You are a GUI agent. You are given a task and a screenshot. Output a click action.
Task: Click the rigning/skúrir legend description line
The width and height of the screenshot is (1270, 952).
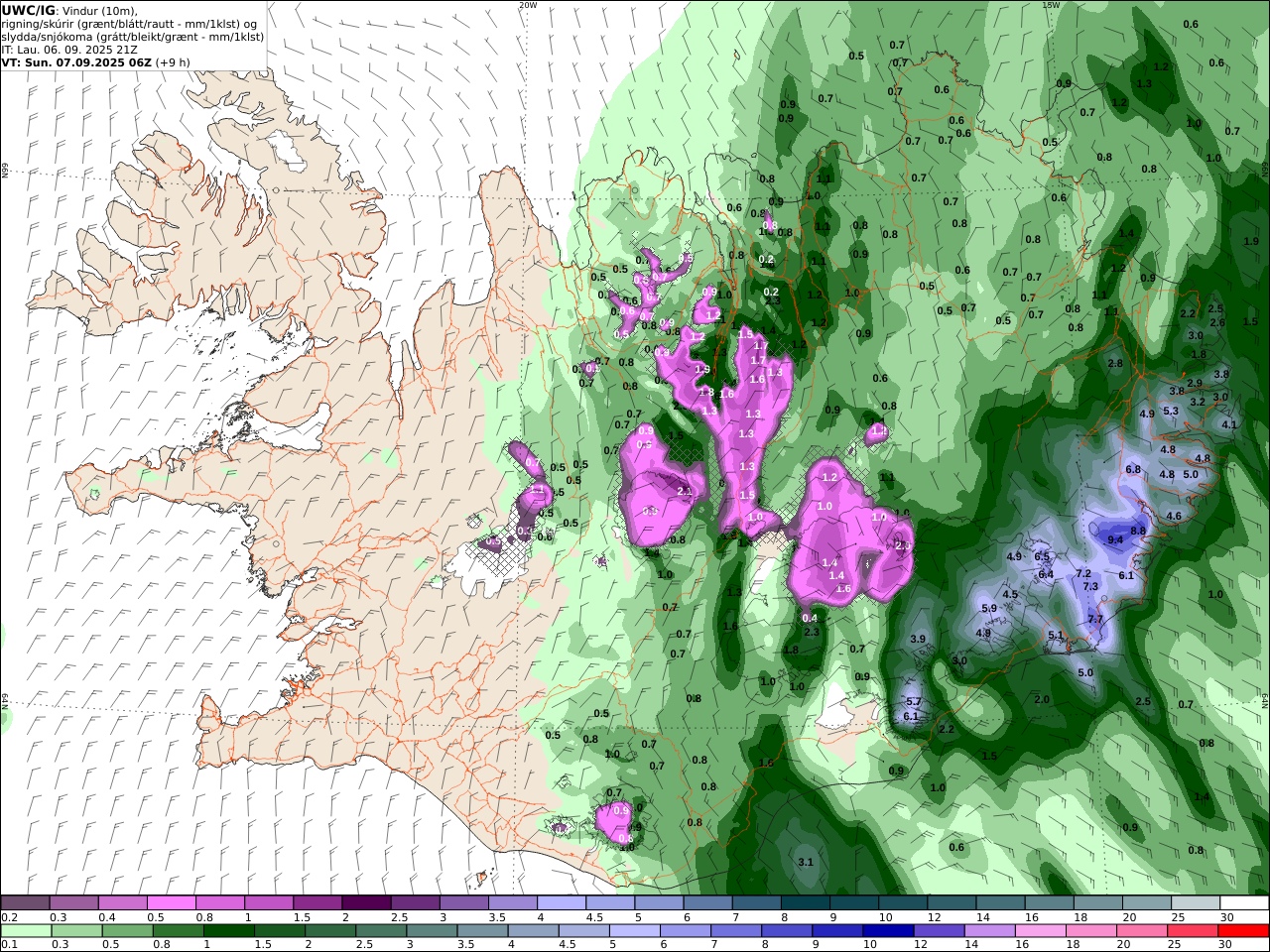tap(128, 23)
